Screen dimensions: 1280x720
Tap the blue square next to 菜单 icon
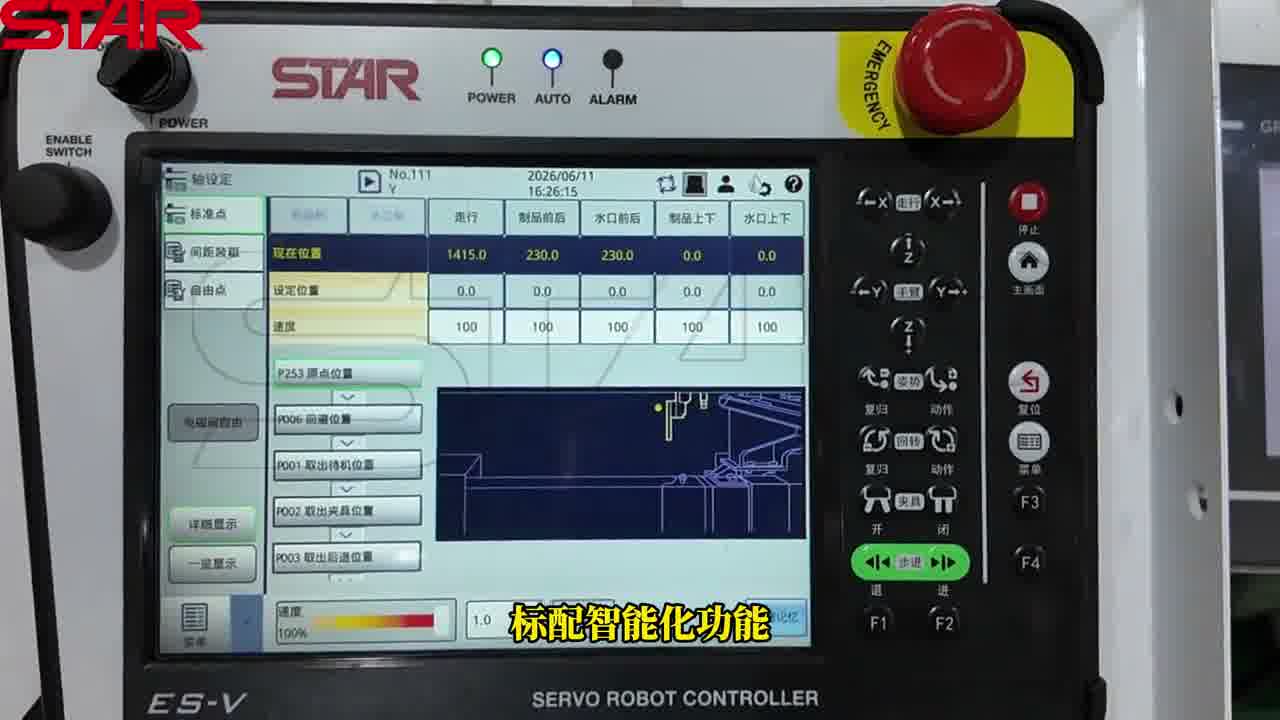tap(247, 621)
